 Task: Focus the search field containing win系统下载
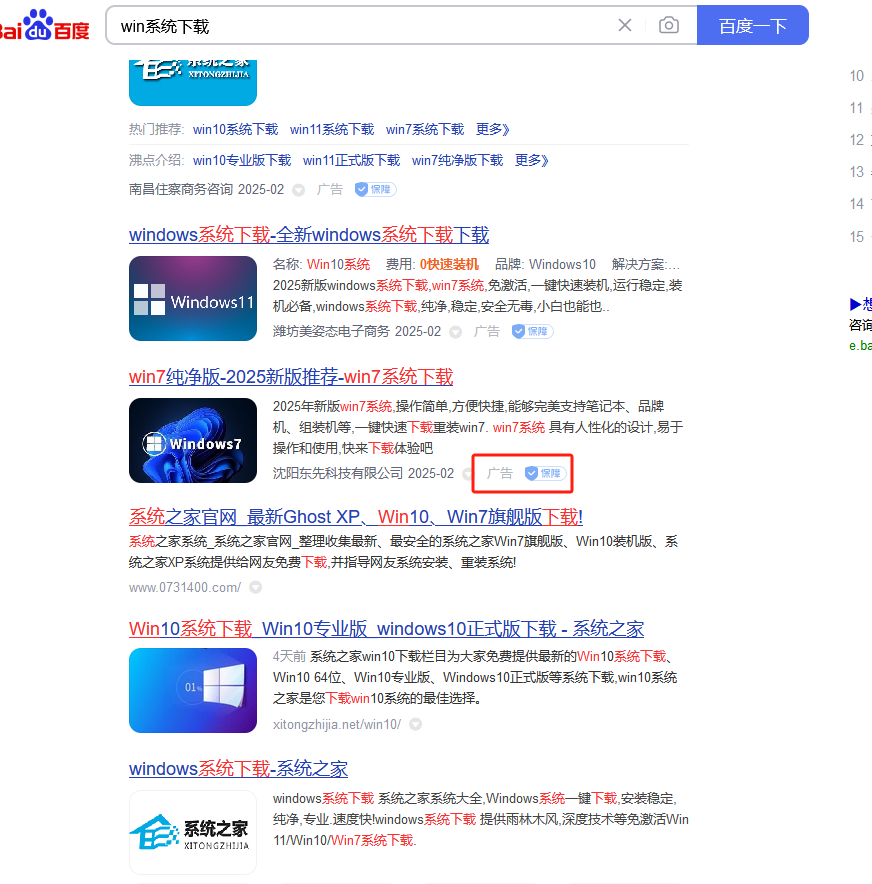[361, 25]
